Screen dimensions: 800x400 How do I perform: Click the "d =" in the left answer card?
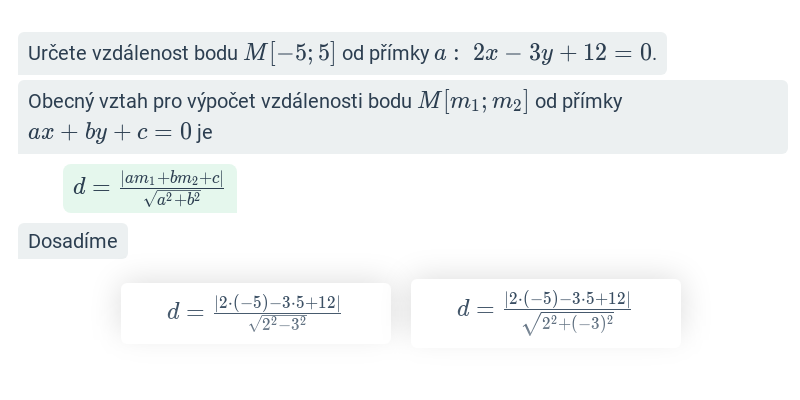tap(185, 311)
